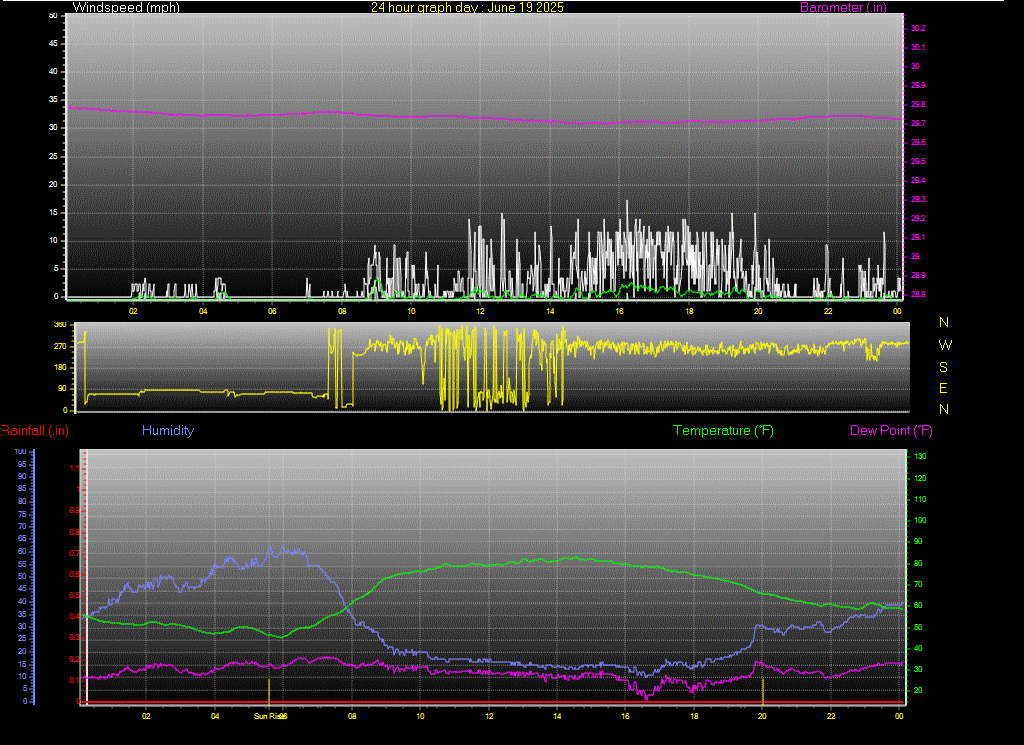Click the 45 tick label on the windspeed axis
This screenshot has height=745, width=1024.
pos(54,43)
